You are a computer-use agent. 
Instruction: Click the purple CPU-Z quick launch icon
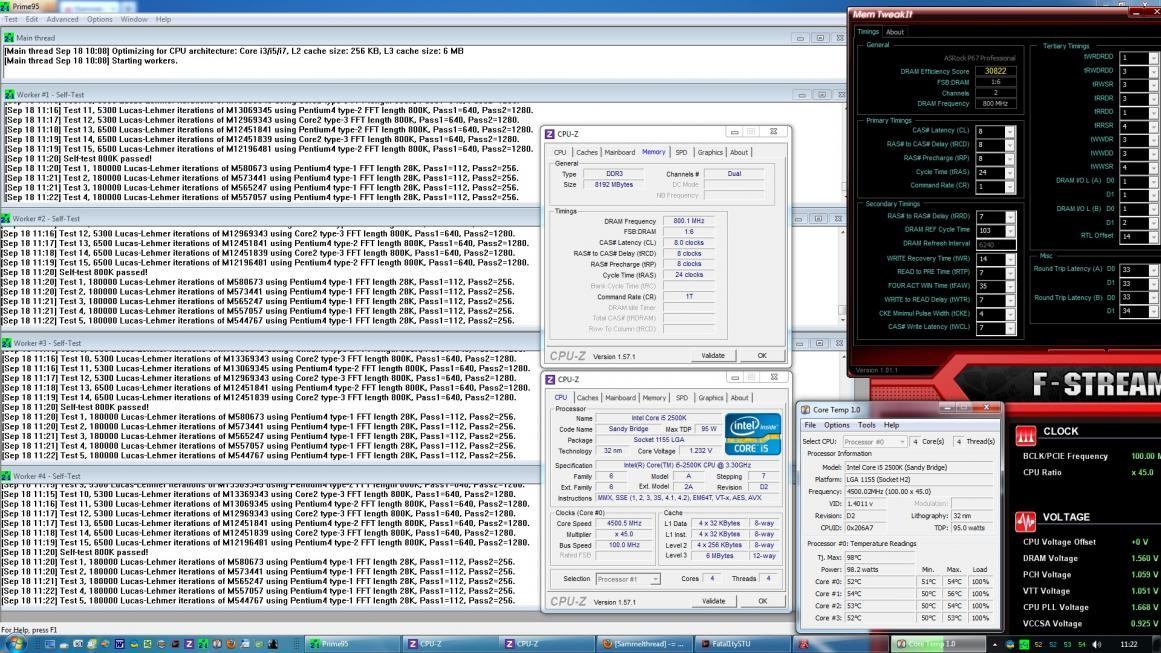pyautogui.click(x=189, y=644)
